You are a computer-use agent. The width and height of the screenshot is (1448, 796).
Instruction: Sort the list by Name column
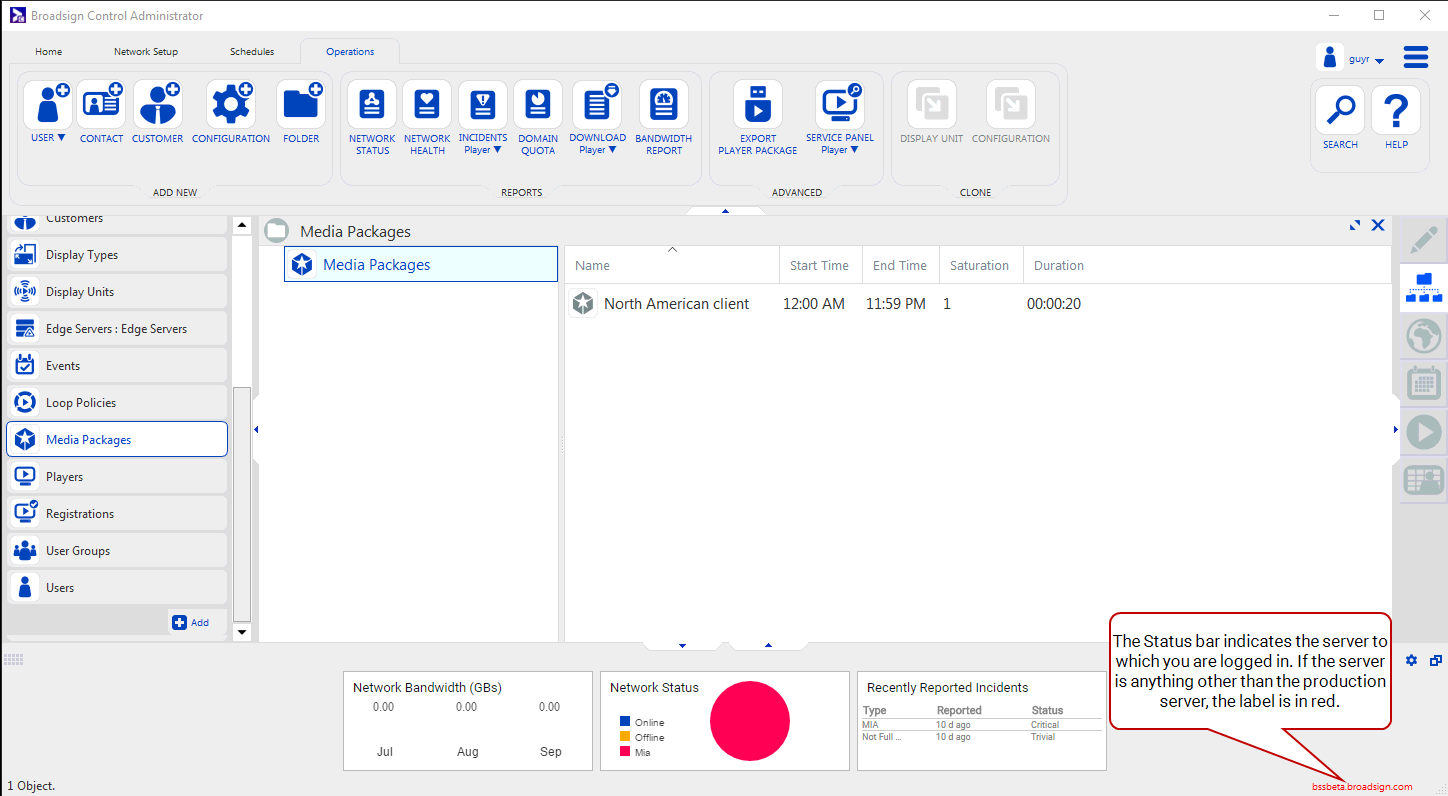pos(672,265)
